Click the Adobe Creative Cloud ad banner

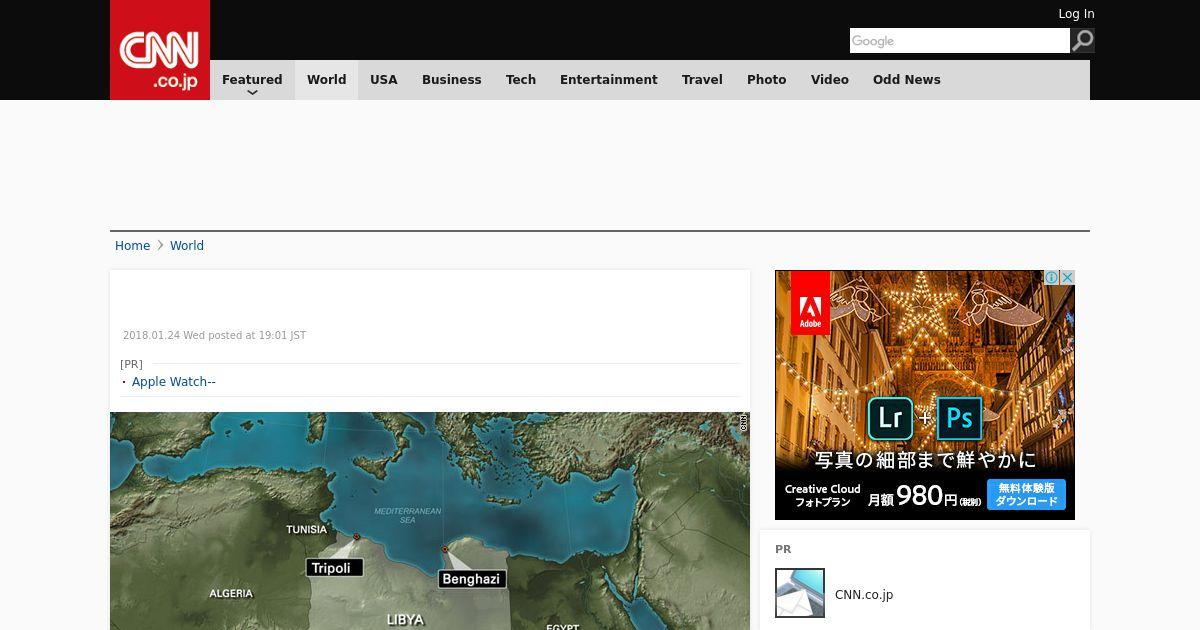(x=925, y=395)
